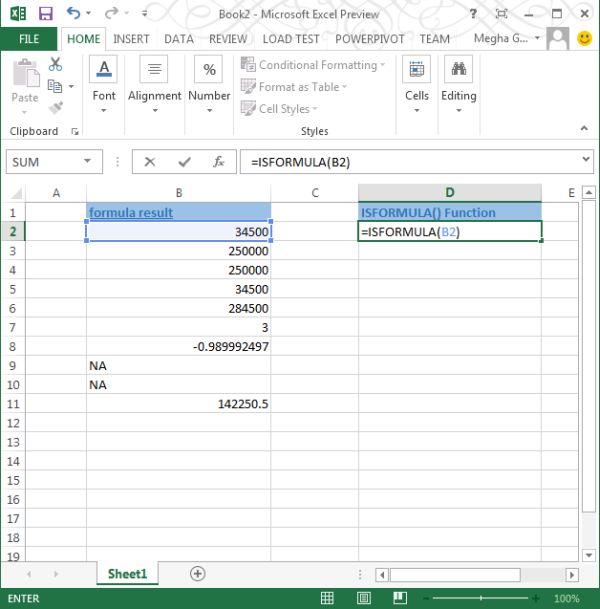600x609 pixels.
Task: Click the user account avatar picture
Action: coord(558,38)
